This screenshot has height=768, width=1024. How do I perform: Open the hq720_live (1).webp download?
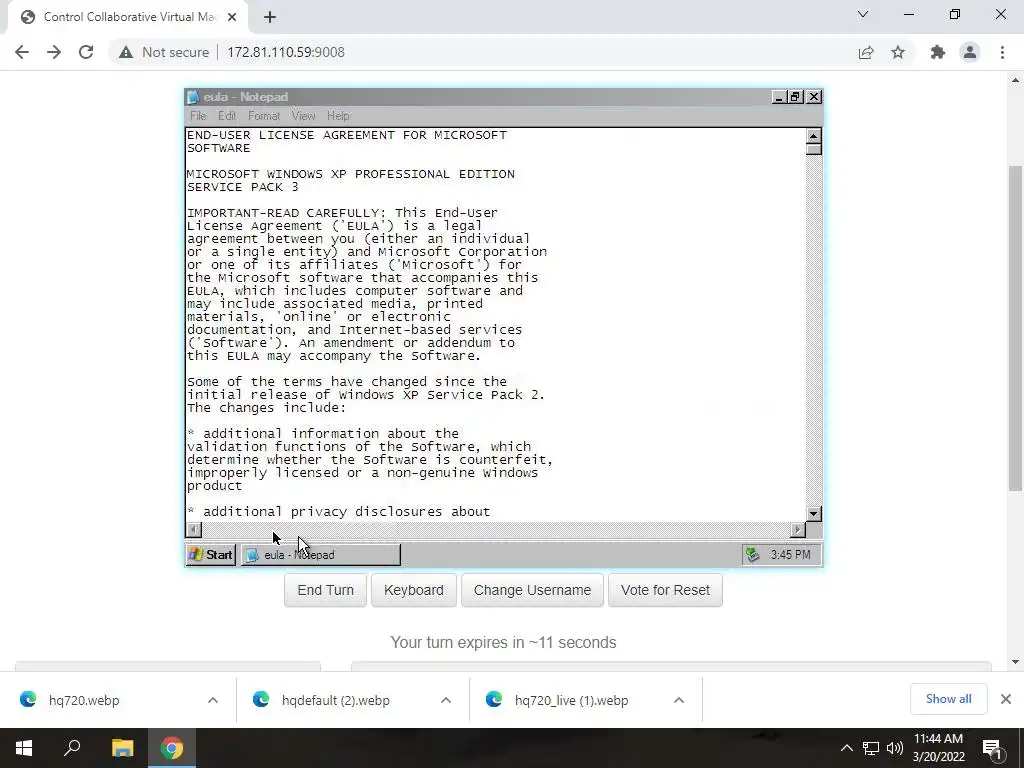571,700
